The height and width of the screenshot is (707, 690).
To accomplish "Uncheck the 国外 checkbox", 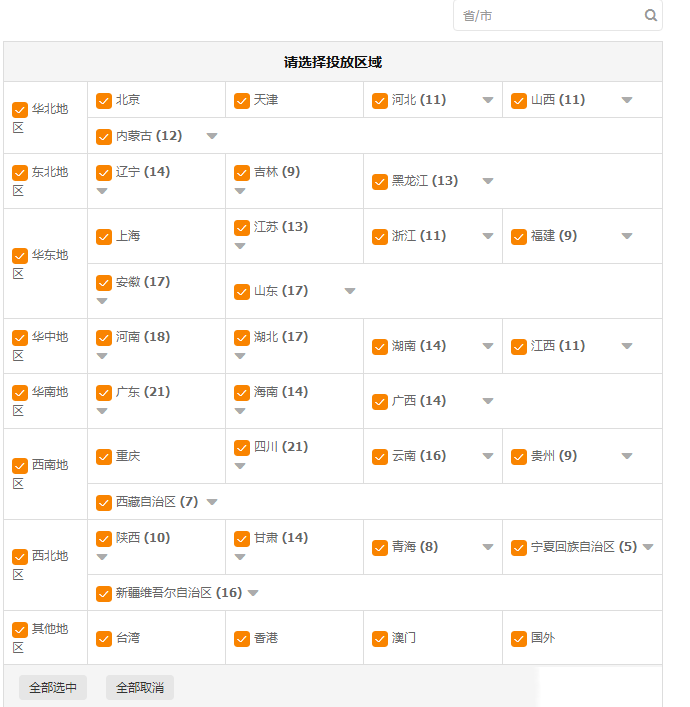I will click(x=519, y=639).
